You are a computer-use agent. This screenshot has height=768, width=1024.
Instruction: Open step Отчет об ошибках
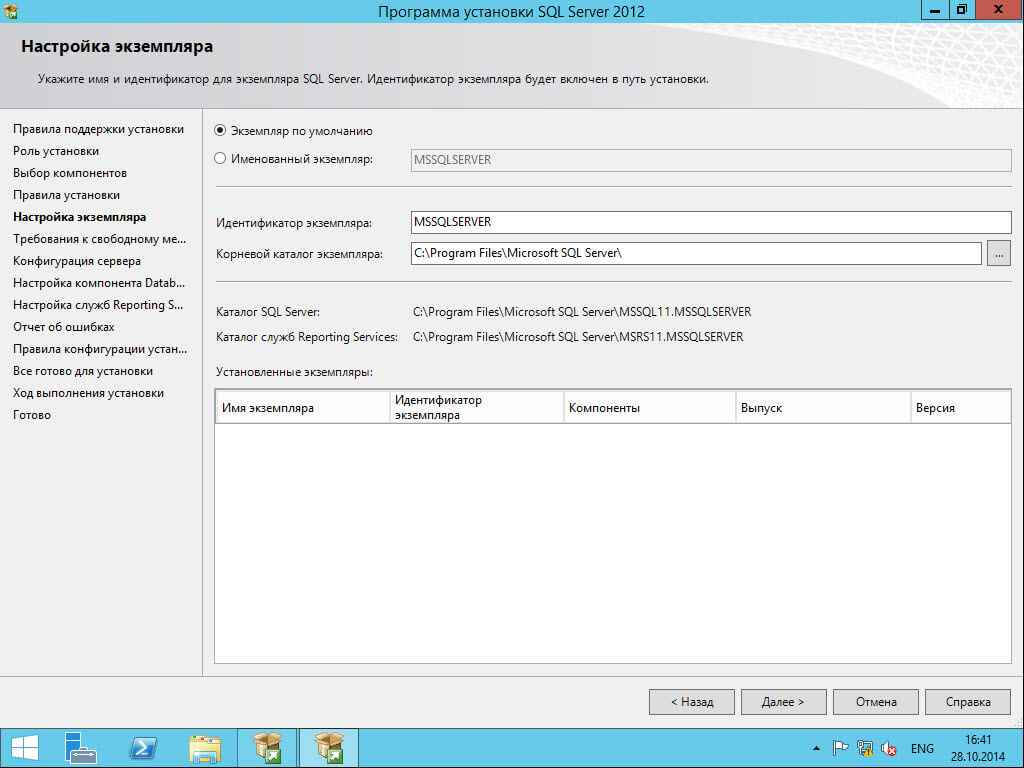(x=64, y=327)
